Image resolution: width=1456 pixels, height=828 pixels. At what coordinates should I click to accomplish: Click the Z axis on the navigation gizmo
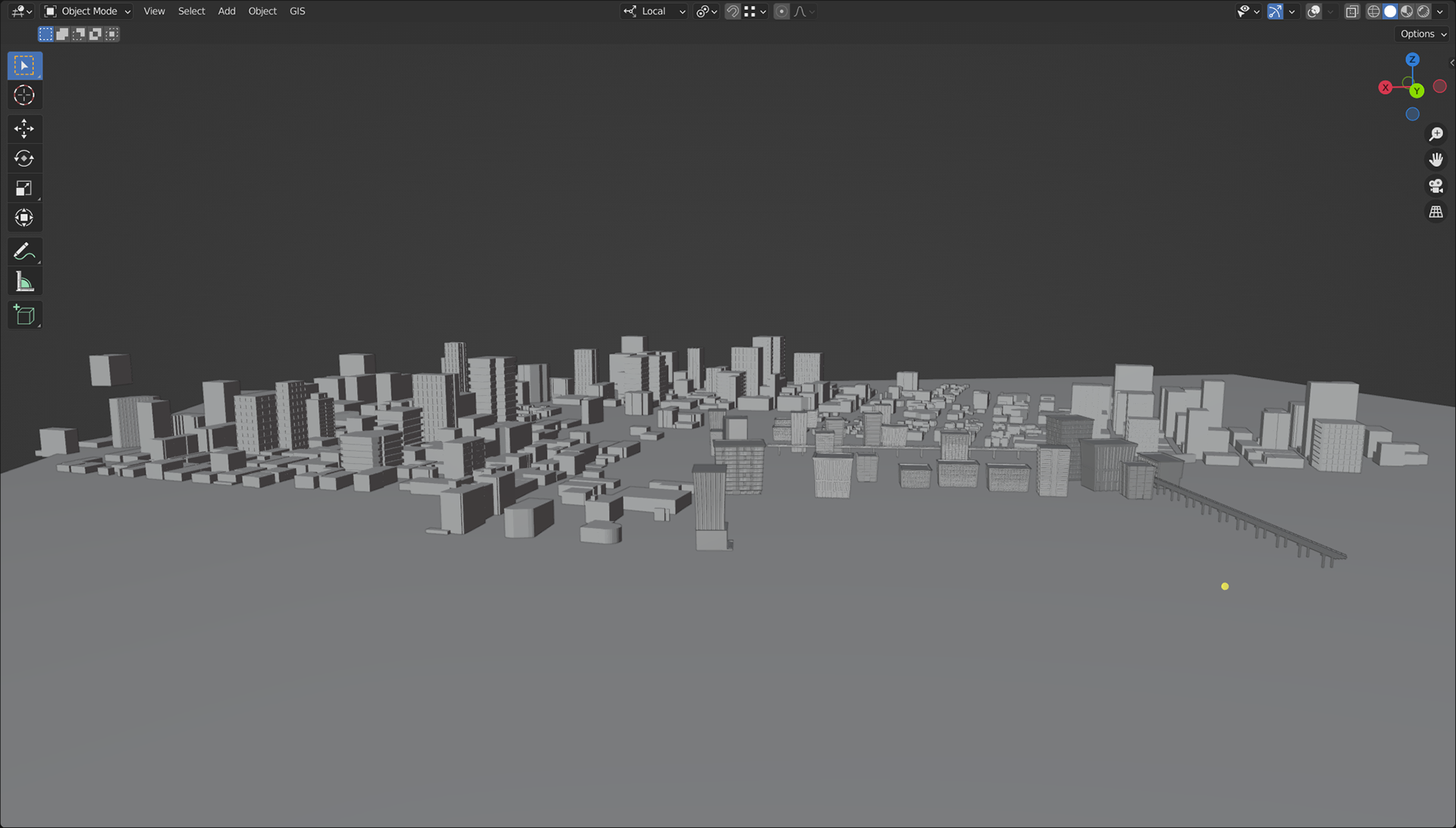click(1412, 59)
